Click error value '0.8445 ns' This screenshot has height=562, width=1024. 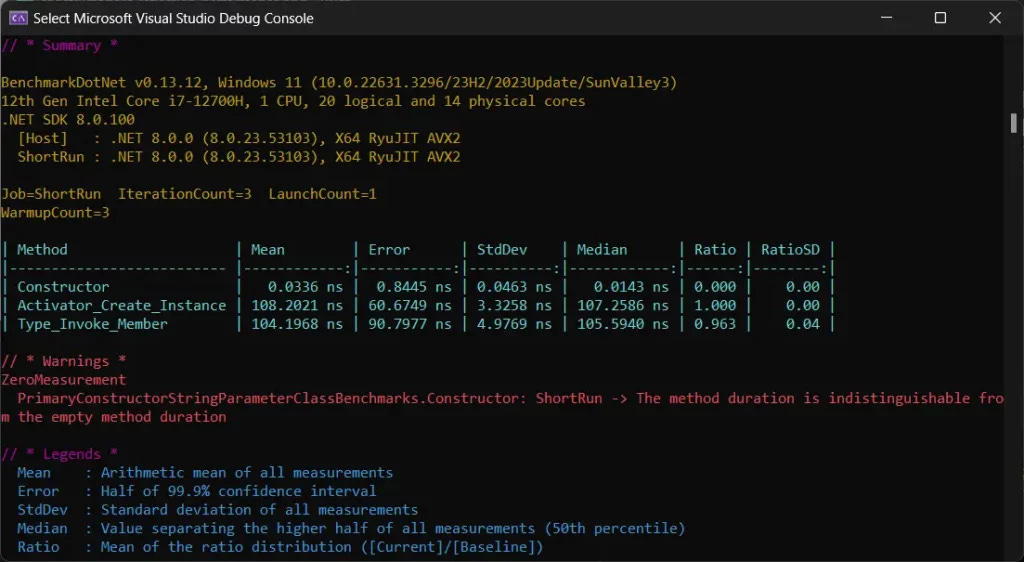pyautogui.click(x=414, y=287)
